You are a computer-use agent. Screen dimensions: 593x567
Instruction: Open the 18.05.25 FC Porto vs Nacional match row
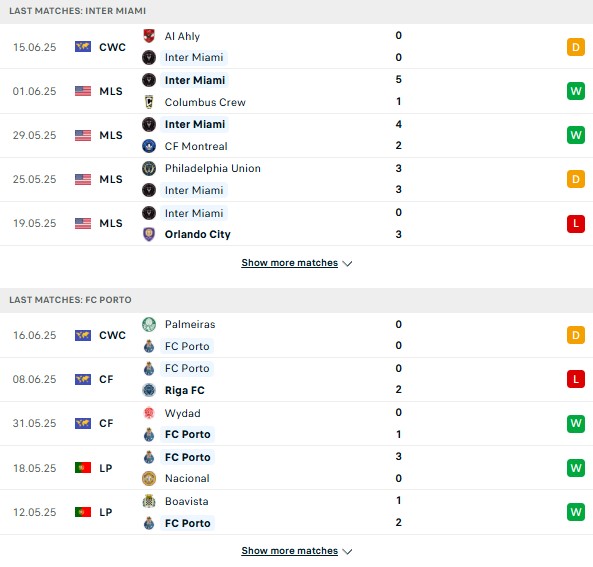pos(296,468)
